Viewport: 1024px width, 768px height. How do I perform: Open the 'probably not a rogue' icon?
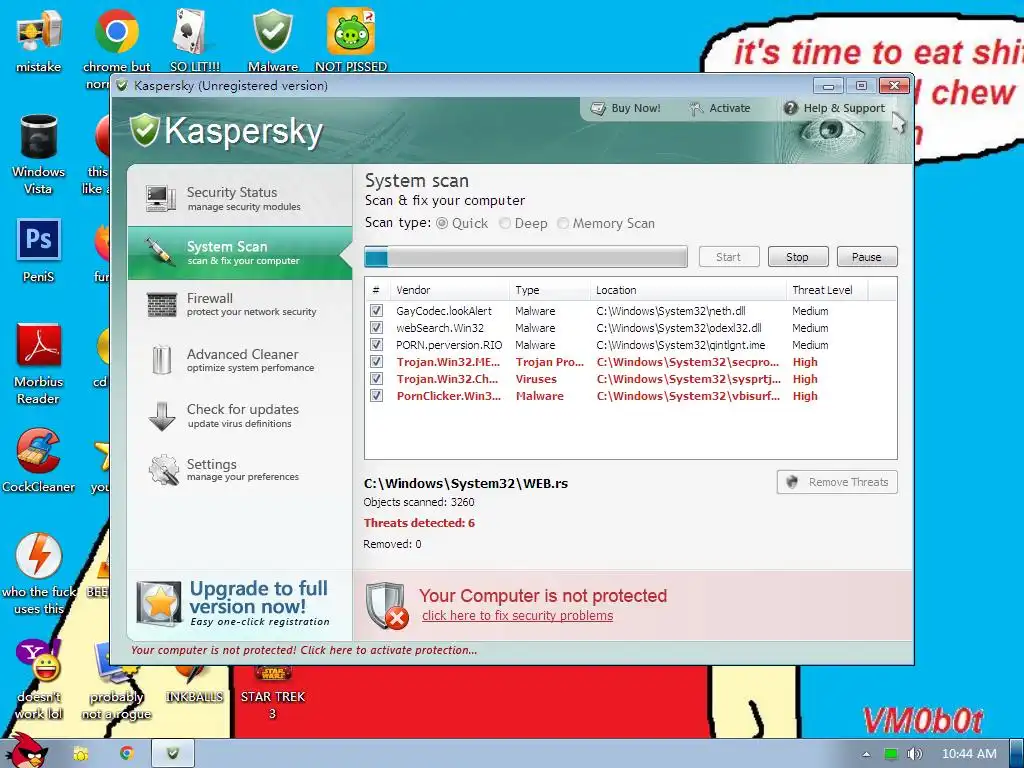point(116,679)
